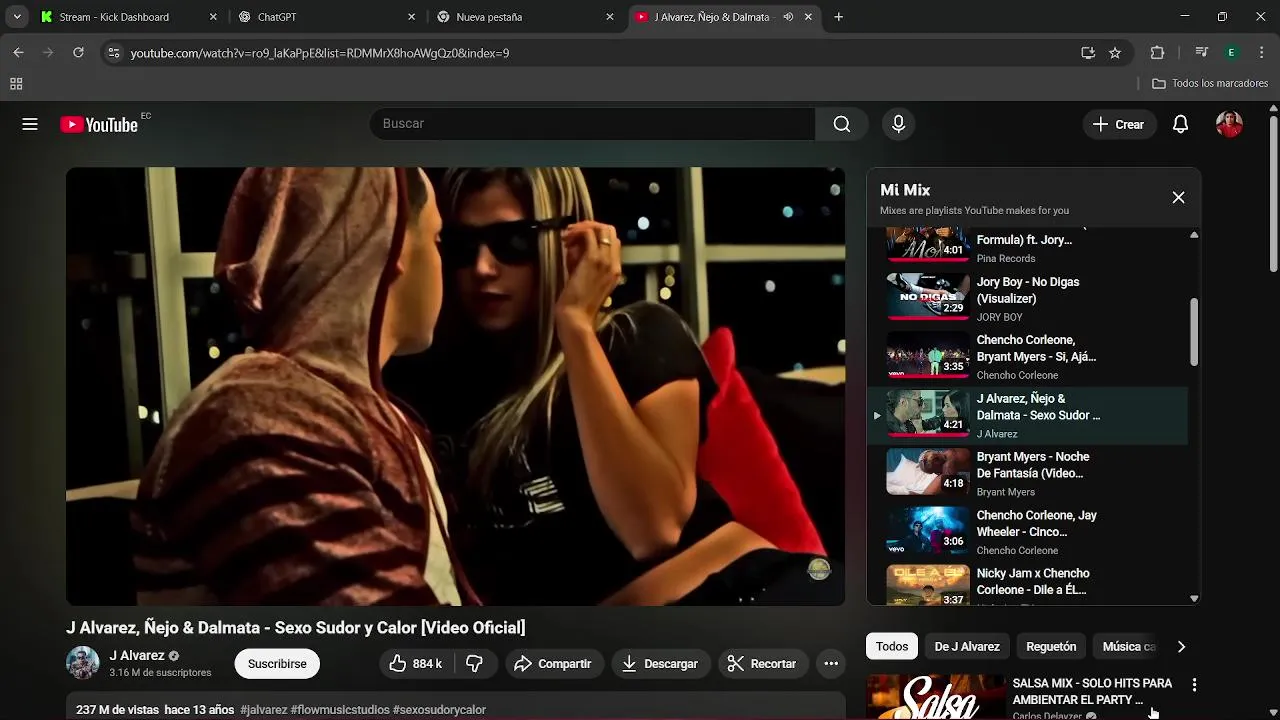Focus the Buscar search field
The width and height of the screenshot is (1280, 720).
coord(595,124)
